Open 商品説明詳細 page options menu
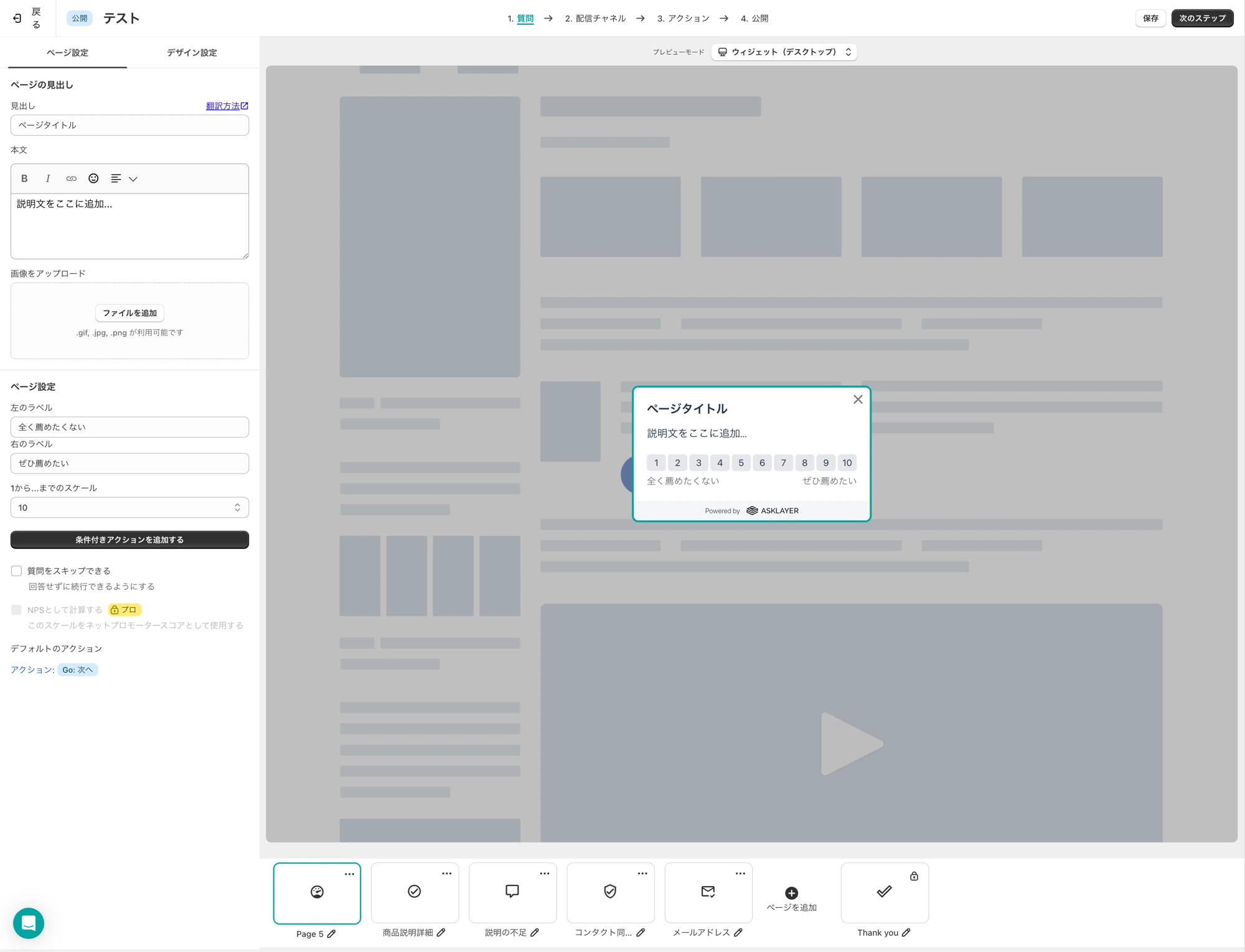 point(447,874)
